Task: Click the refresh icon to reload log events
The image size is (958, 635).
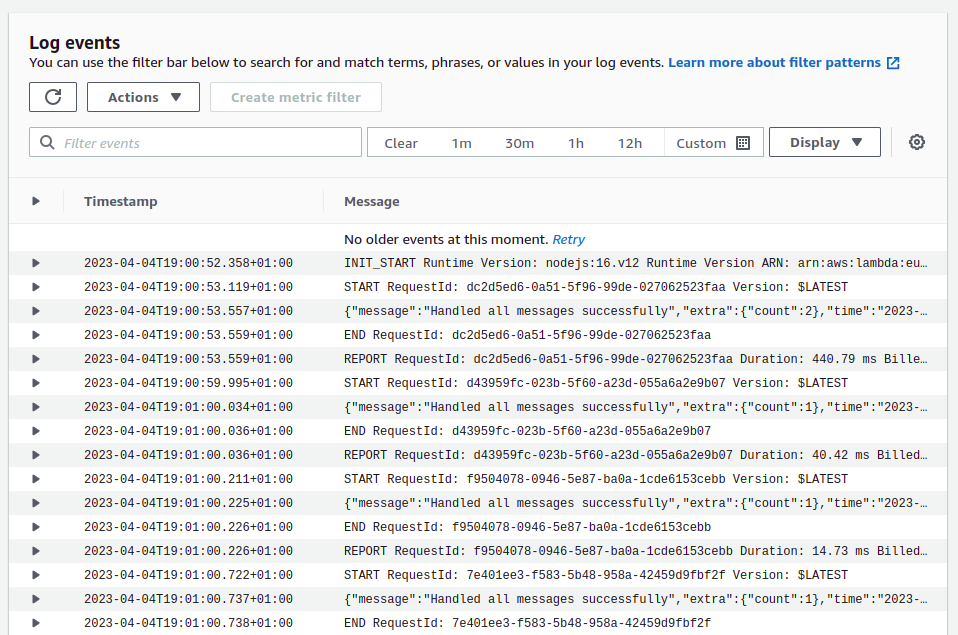Action: pyautogui.click(x=52, y=97)
